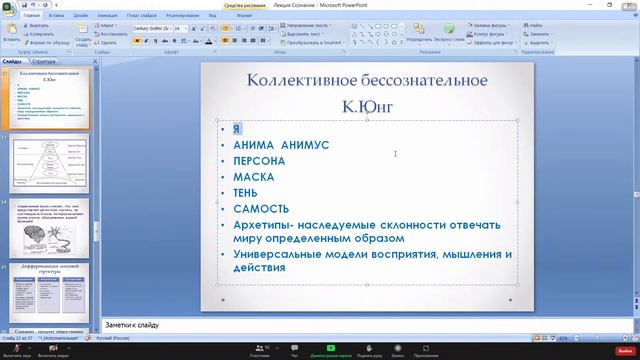Viewport: 640px width, 360px height.
Task: Toggle italic formatting
Action: [x=146, y=41]
